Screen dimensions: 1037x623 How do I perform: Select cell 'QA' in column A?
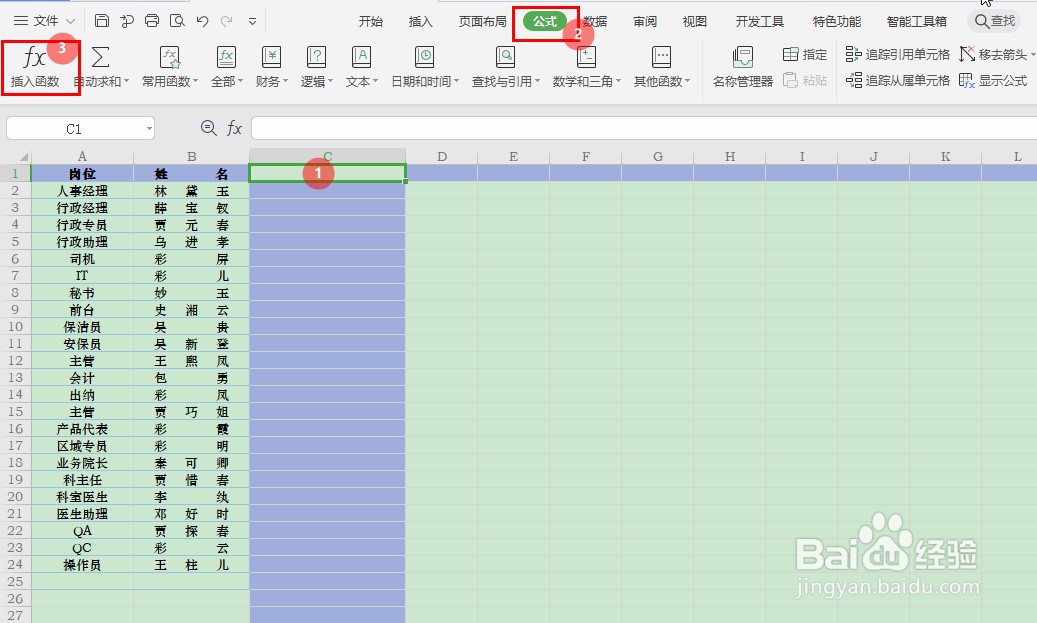coord(82,531)
